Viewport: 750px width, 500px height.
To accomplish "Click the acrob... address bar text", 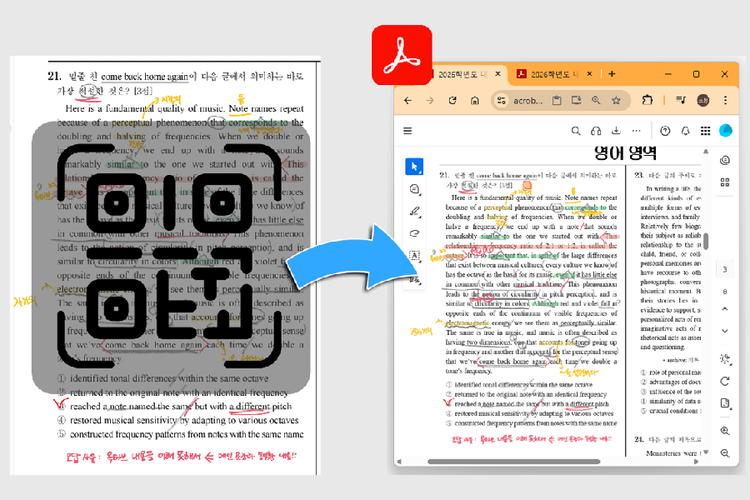I will pos(528,100).
